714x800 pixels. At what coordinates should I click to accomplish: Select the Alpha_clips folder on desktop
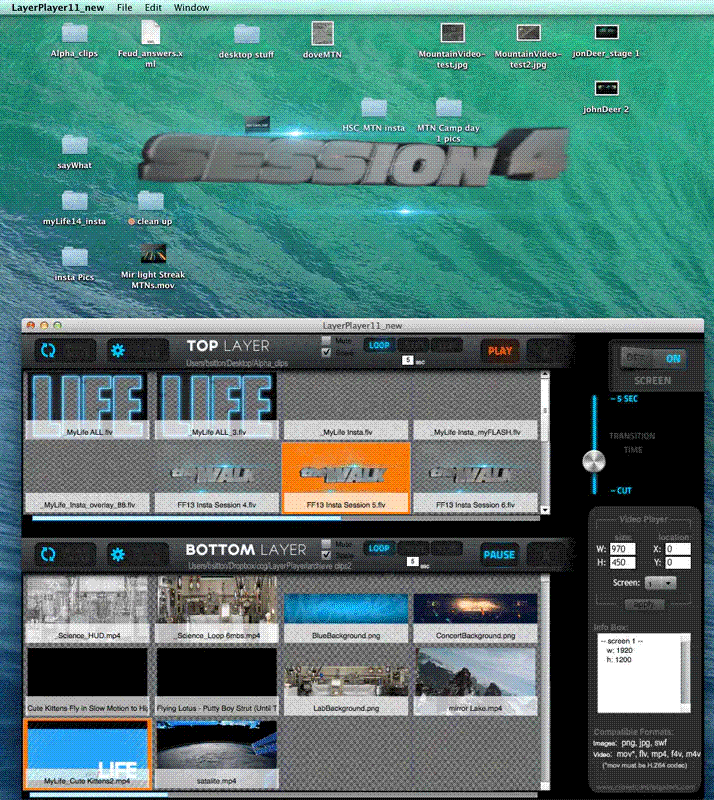pyautogui.click(x=75, y=34)
